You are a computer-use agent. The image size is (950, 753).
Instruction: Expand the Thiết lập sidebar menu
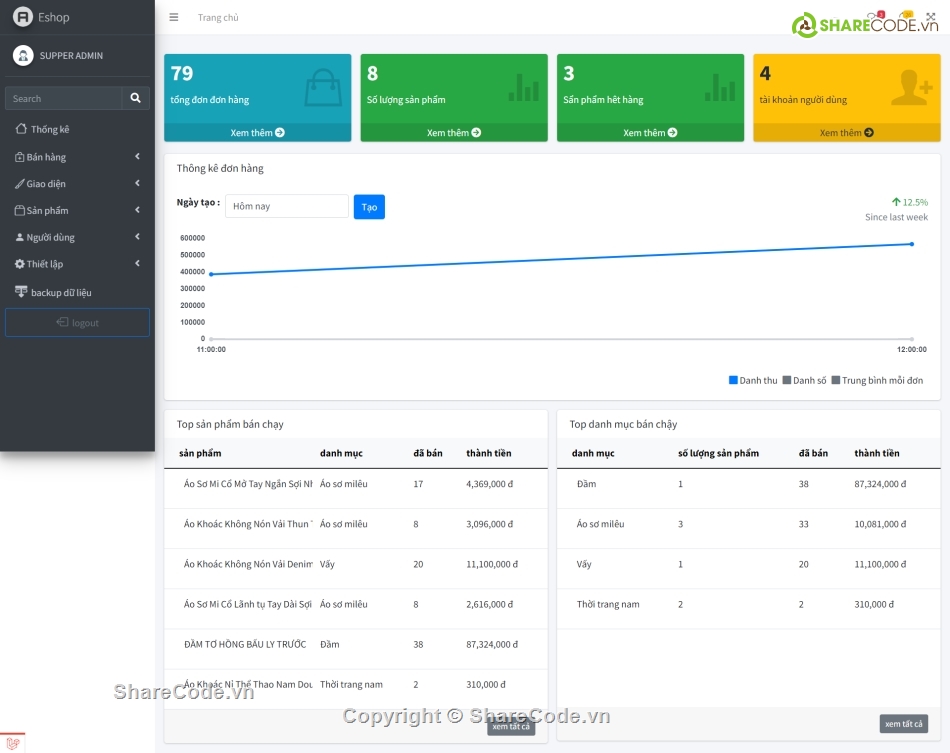76,264
